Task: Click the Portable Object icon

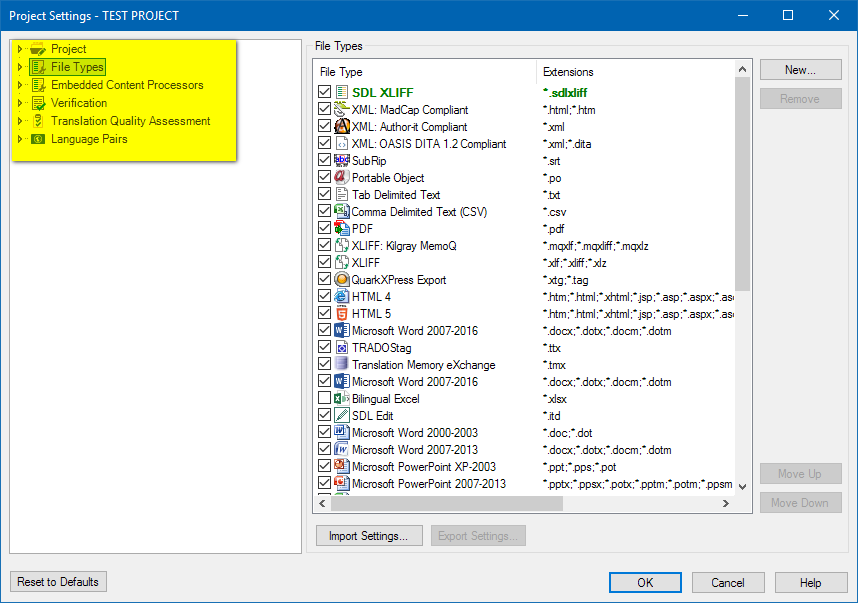Action: click(342, 177)
